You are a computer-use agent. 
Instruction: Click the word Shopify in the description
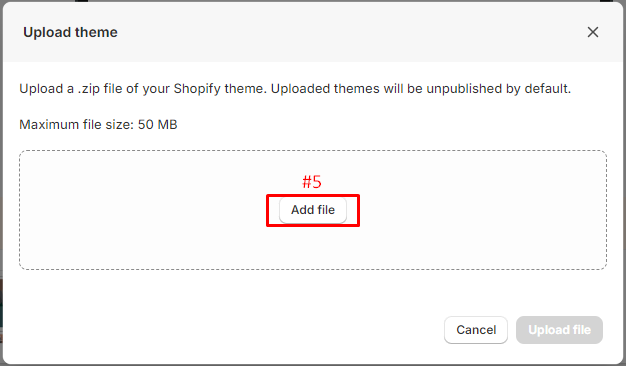[197, 89]
